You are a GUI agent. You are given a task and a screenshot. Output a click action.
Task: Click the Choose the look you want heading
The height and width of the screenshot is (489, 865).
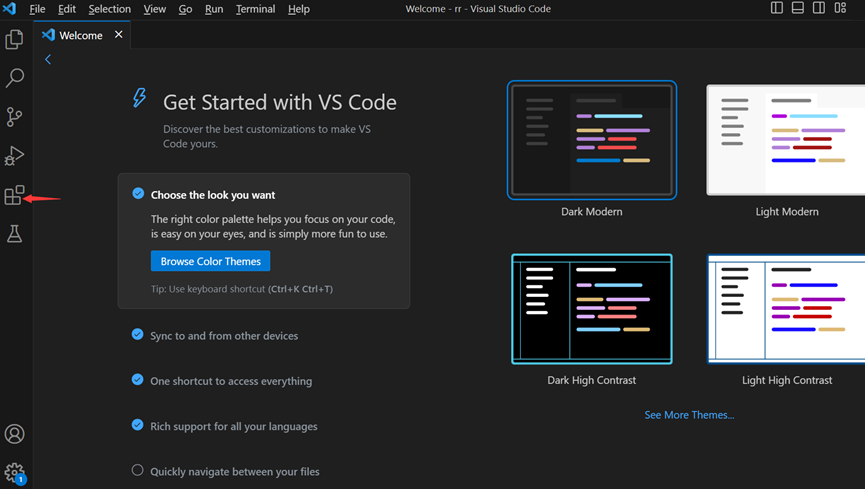coord(213,195)
